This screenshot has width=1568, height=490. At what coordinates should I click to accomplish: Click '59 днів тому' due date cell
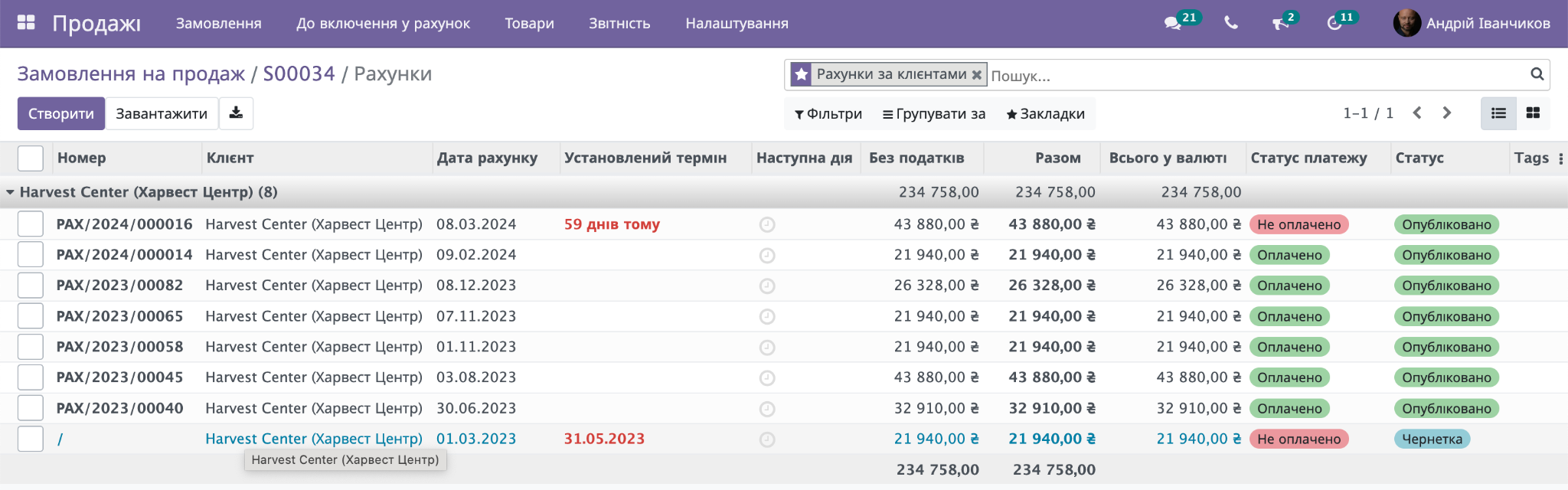[x=612, y=224]
